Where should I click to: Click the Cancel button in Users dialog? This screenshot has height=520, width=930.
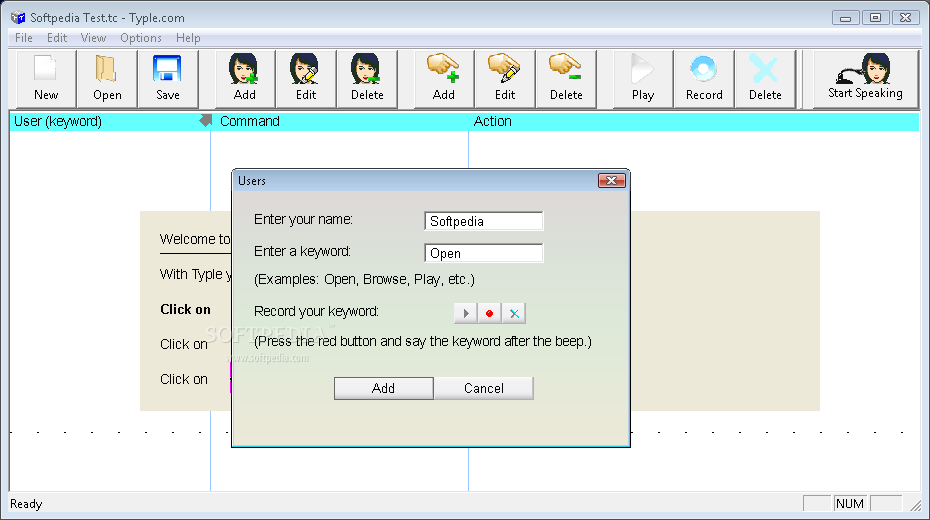point(484,388)
